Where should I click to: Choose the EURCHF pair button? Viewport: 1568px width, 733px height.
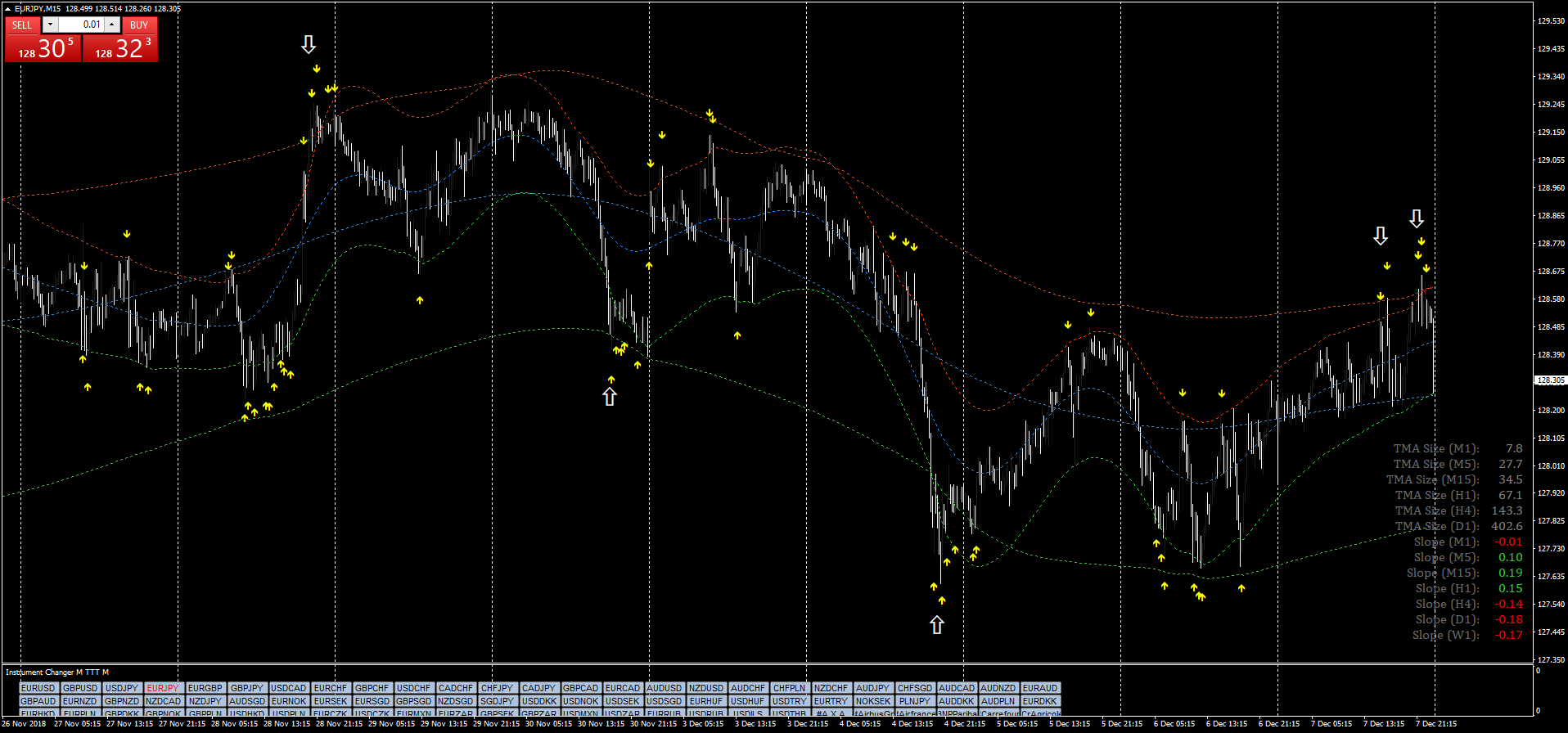point(330,688)
